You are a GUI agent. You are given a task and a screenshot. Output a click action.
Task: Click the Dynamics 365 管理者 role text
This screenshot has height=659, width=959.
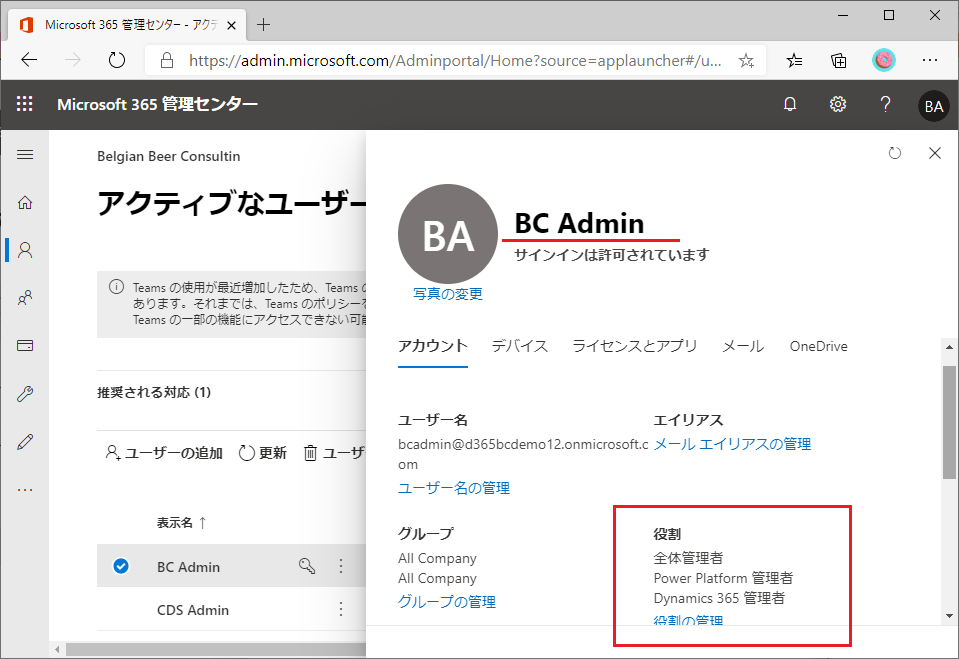719,598
